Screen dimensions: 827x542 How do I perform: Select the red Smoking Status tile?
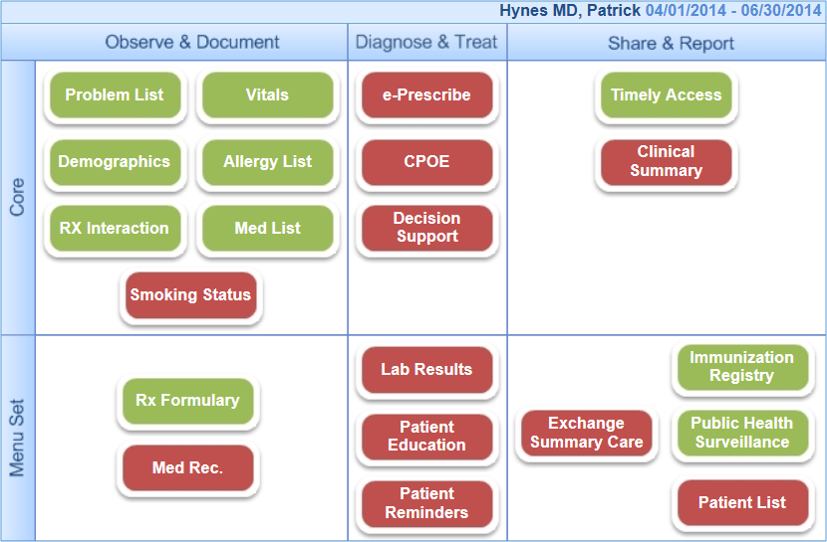[x=190, y=295]
